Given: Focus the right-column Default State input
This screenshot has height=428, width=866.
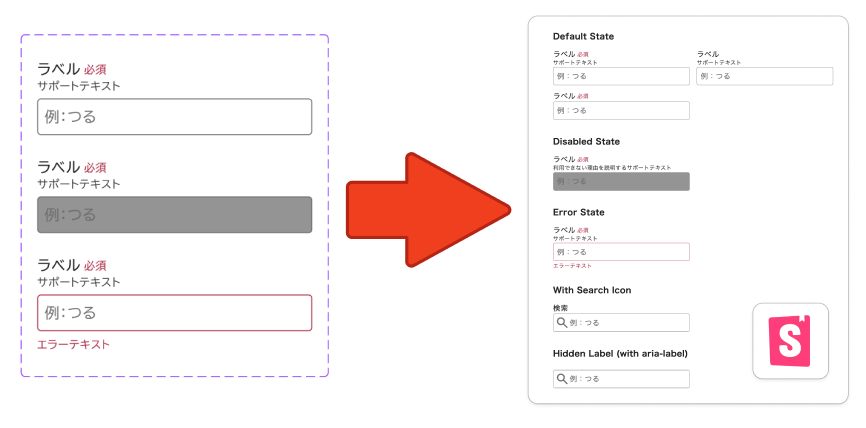Looking at the screenshot, I should (x=765, y=76).
